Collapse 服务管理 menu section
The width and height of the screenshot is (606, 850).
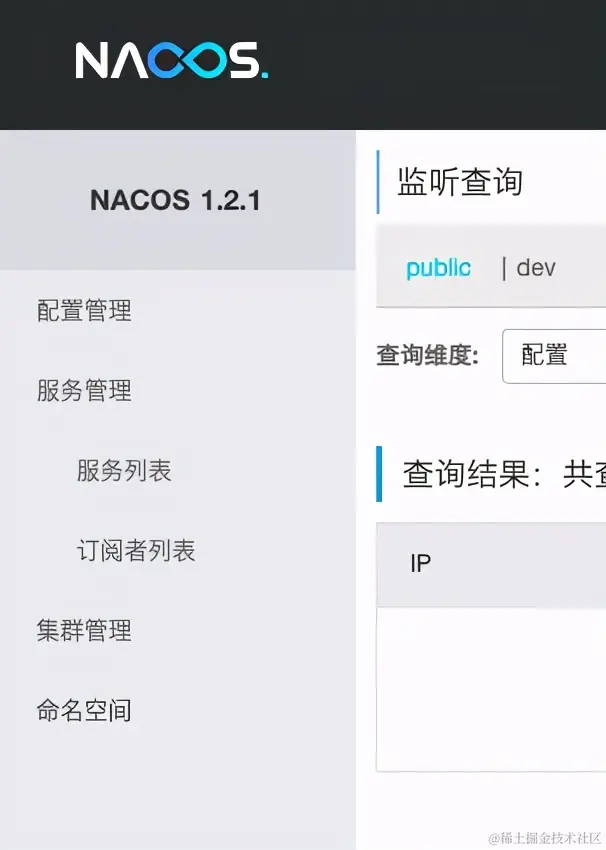click(84, 390)
